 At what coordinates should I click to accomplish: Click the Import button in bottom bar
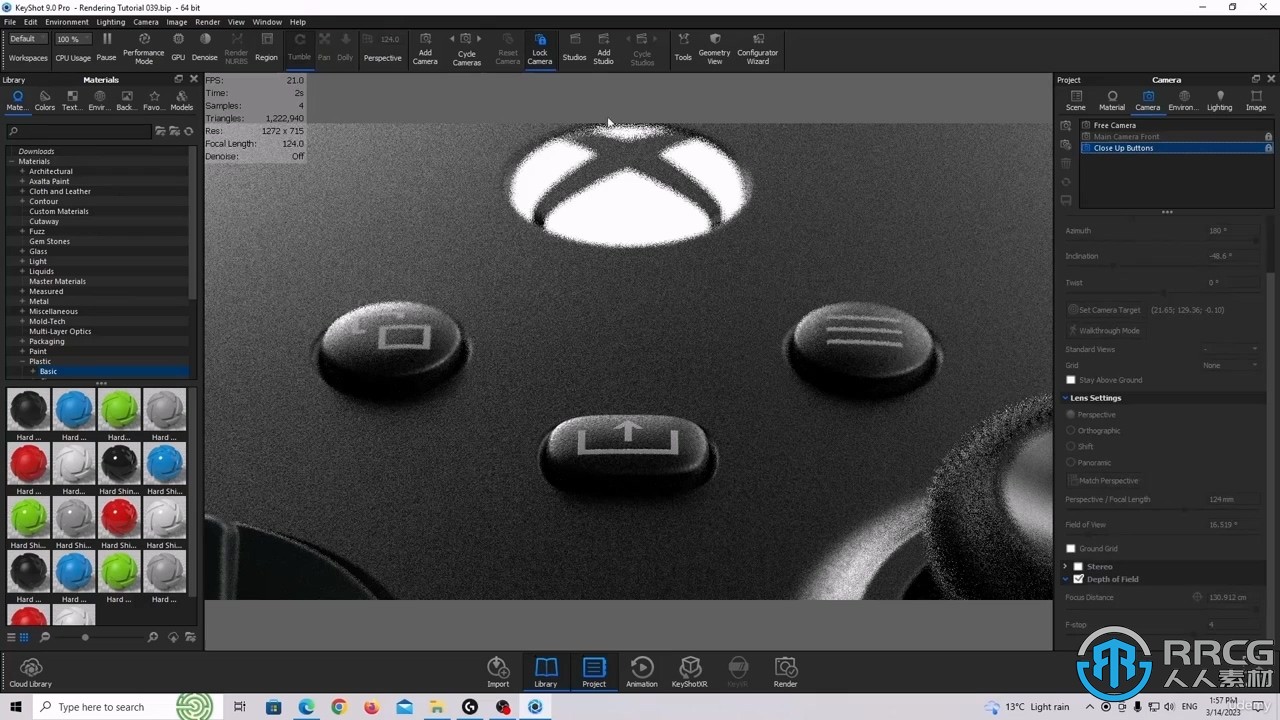pyautogui.click(x=498, y=673)
